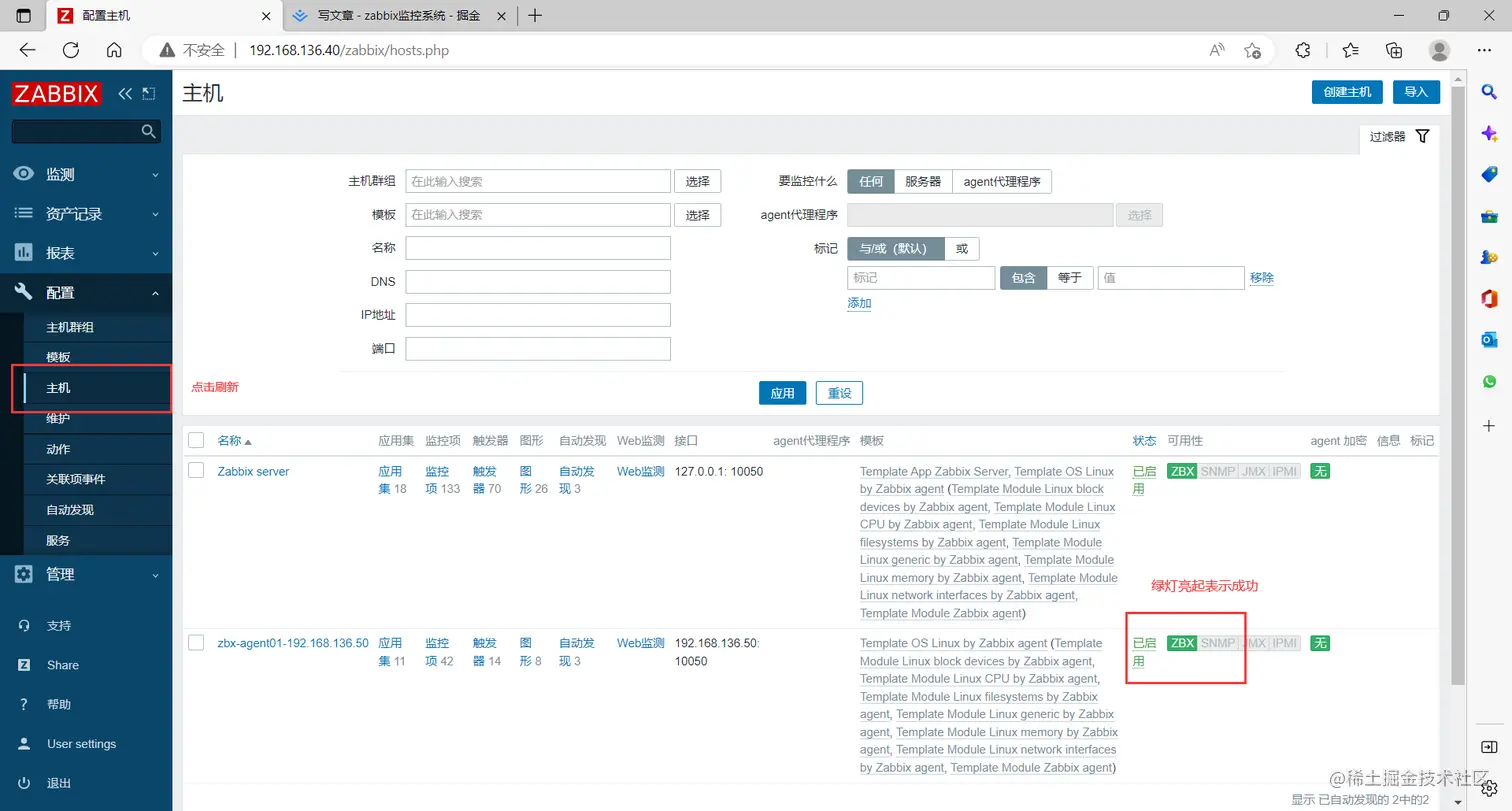Tick the zbx-agent01 row checkbox
Viewport: 1512px width, 811px height.
coord(196,642)
